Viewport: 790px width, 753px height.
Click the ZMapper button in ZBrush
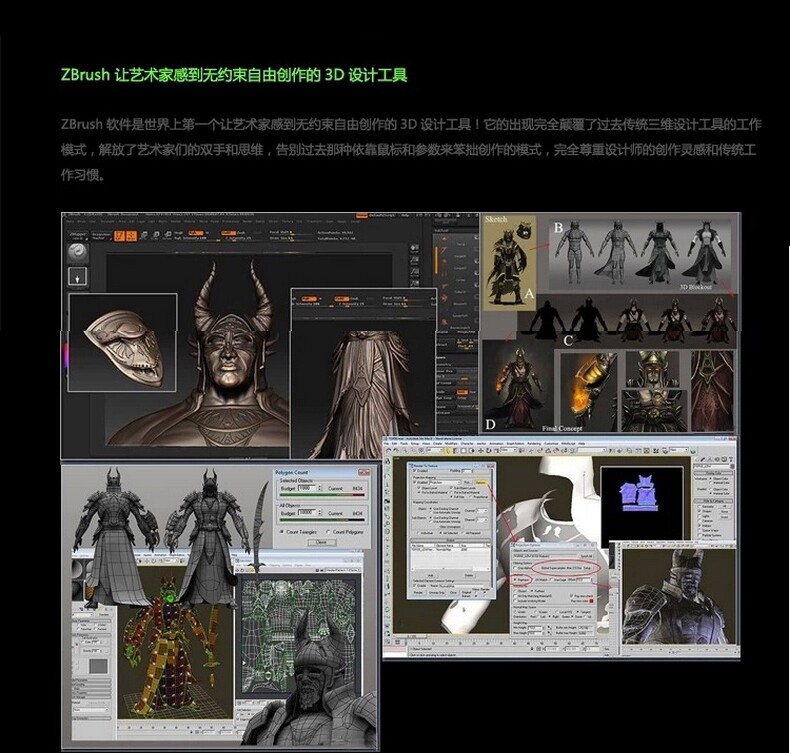78,235
